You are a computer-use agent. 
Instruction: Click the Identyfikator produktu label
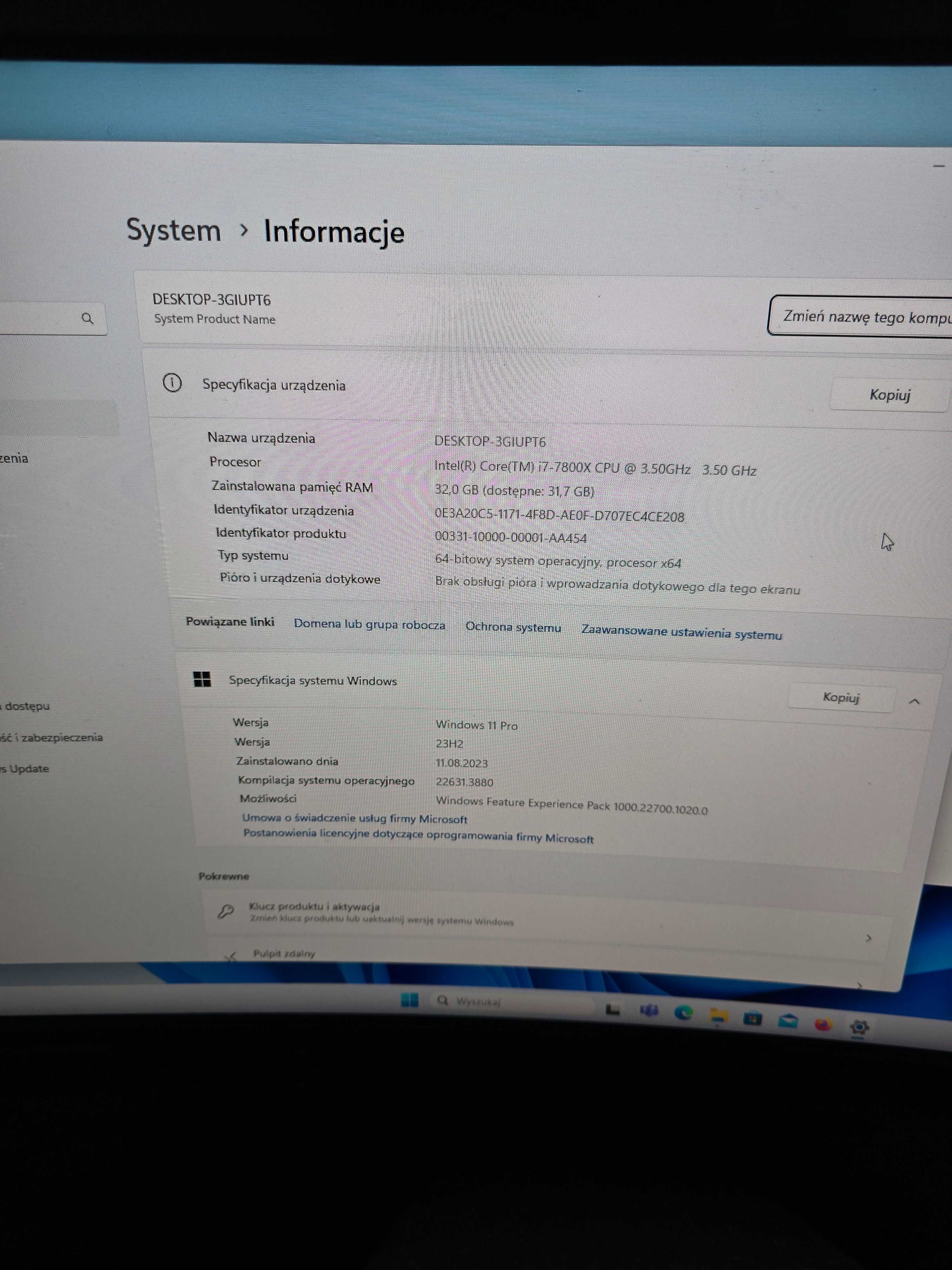click(x=281, y=533)
